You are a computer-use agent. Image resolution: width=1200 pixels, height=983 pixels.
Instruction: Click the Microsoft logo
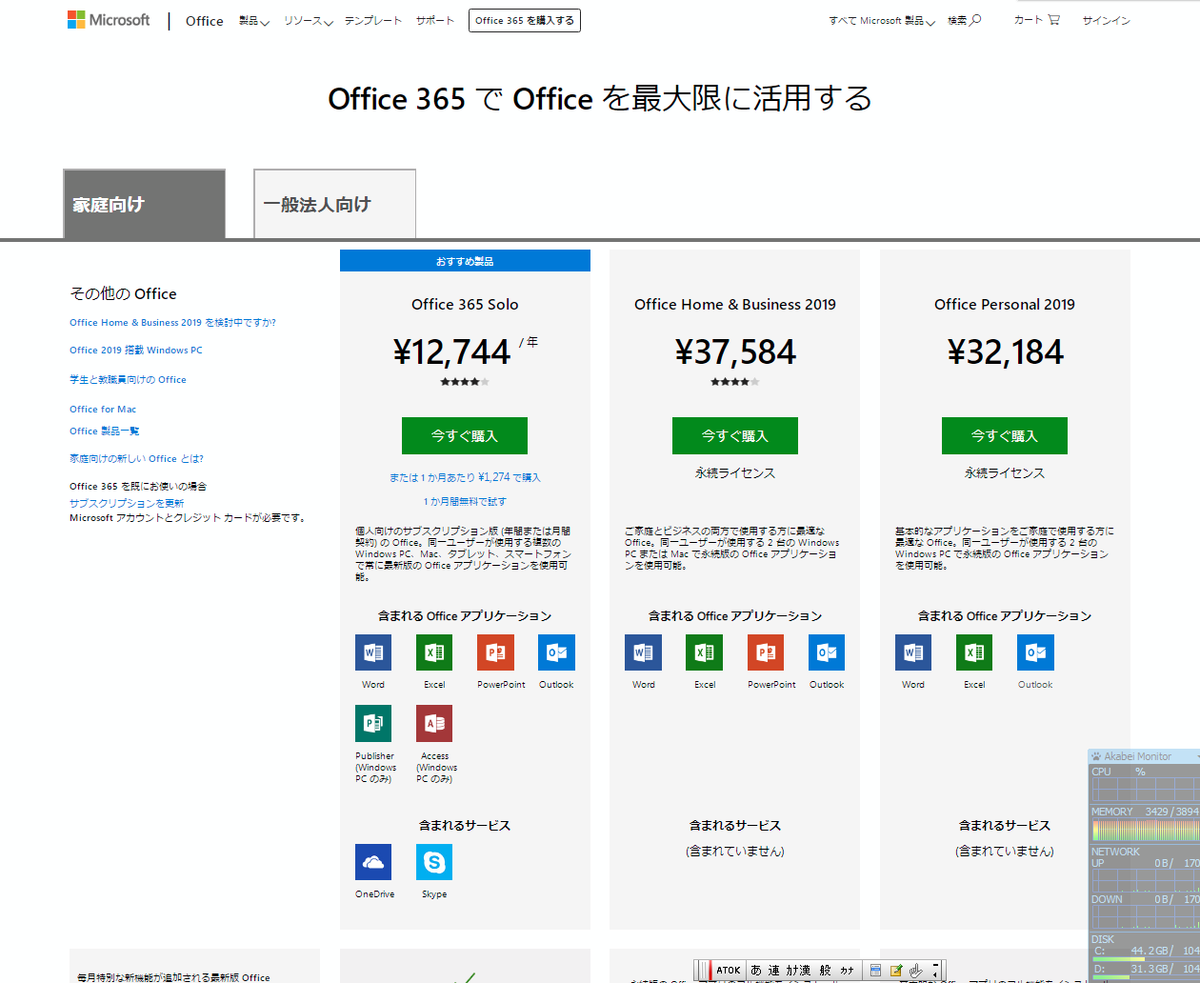click(108, 20)
